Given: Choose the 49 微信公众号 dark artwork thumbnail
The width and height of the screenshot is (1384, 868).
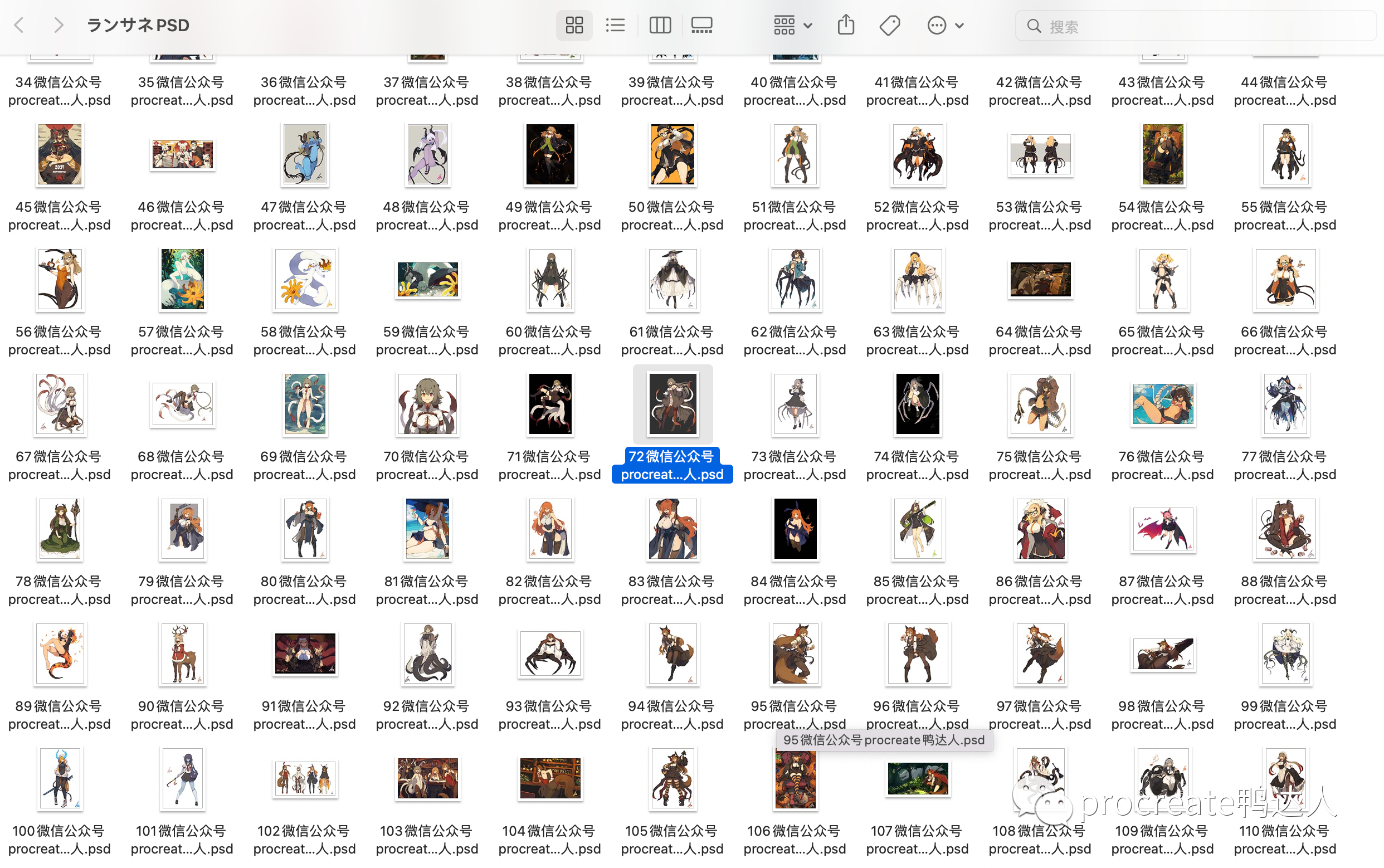Looking at the screenshot, I should (x=550, y=154).
